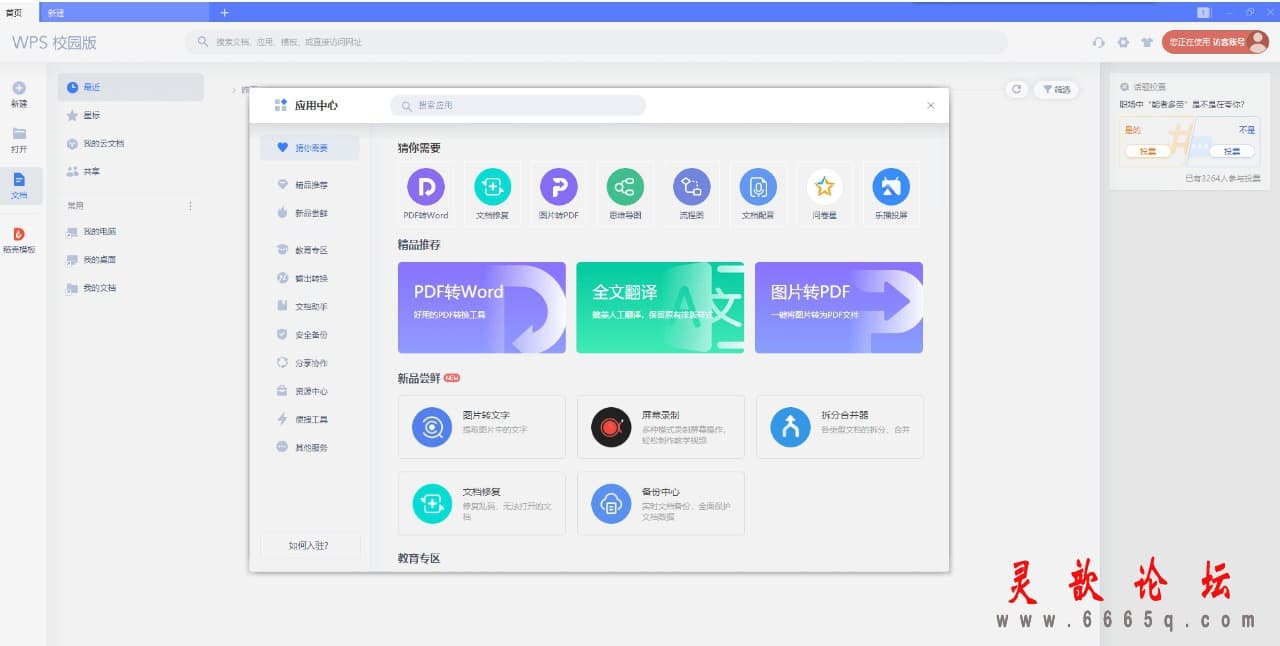The image size is (1280, 646).
Task: Open the 图片转文字 card
Action: point(481,427)
